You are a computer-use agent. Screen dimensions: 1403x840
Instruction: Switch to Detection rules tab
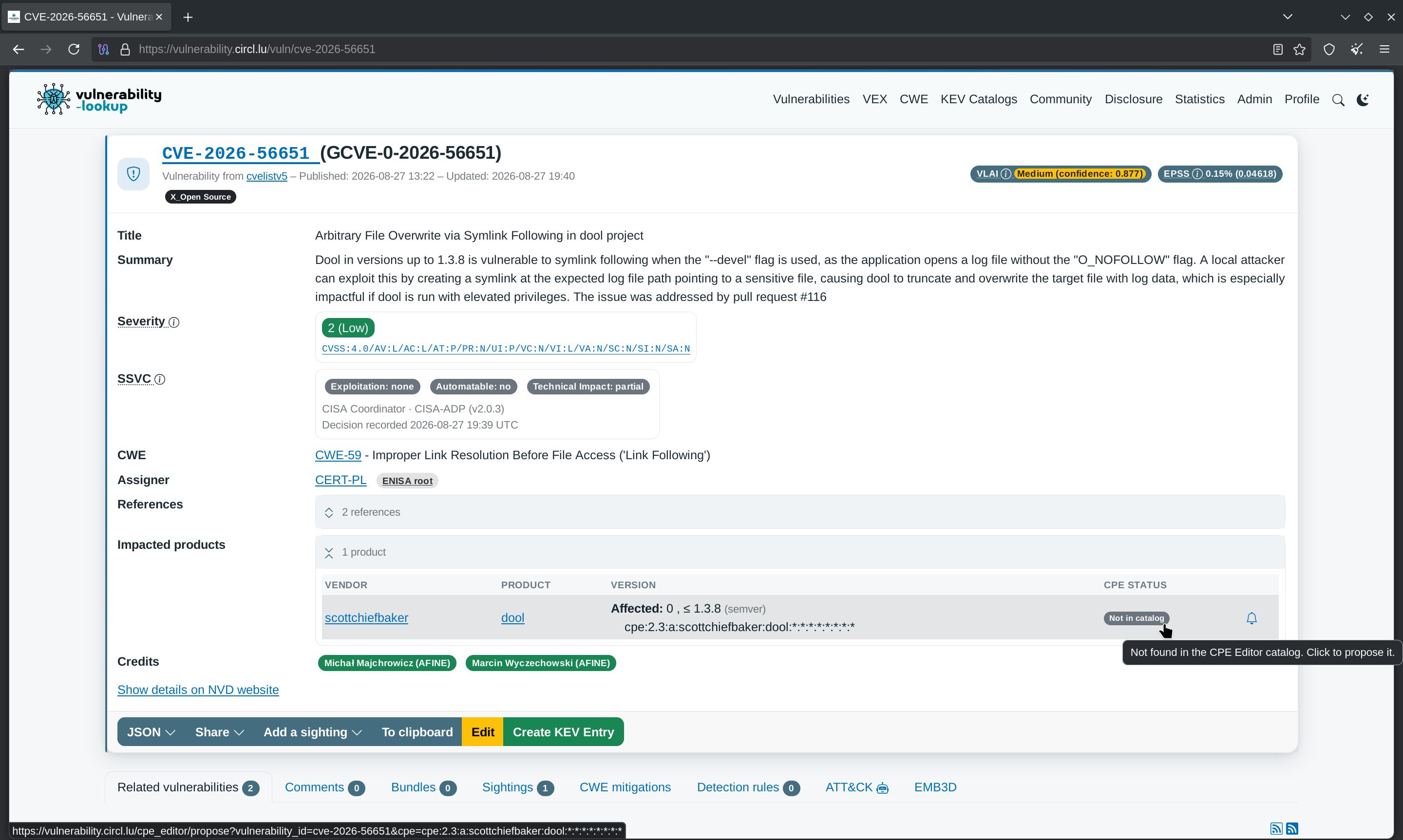[x=748, y=787]
